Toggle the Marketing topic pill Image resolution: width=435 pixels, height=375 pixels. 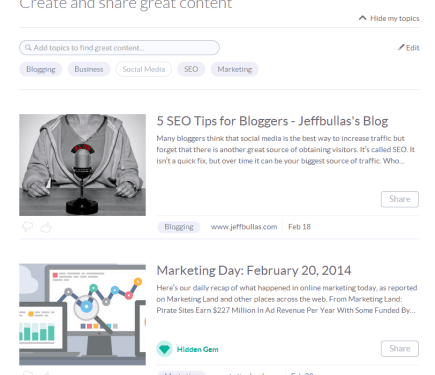[235, 69]
